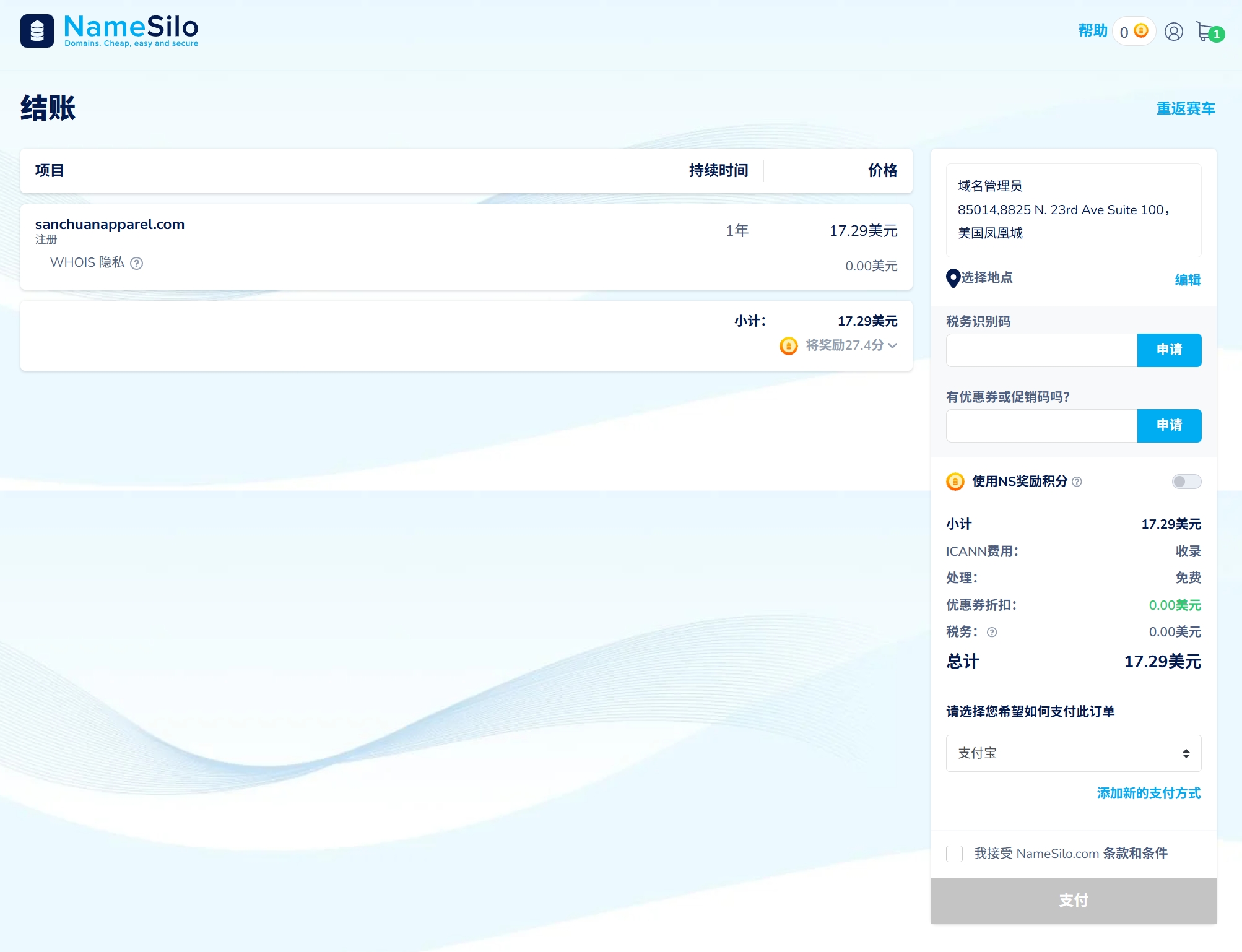The height and width of the screenshot is (952, 1242).
Task: Click the gold coin next to 将奖励27.4分
Action: pos(788,345)
